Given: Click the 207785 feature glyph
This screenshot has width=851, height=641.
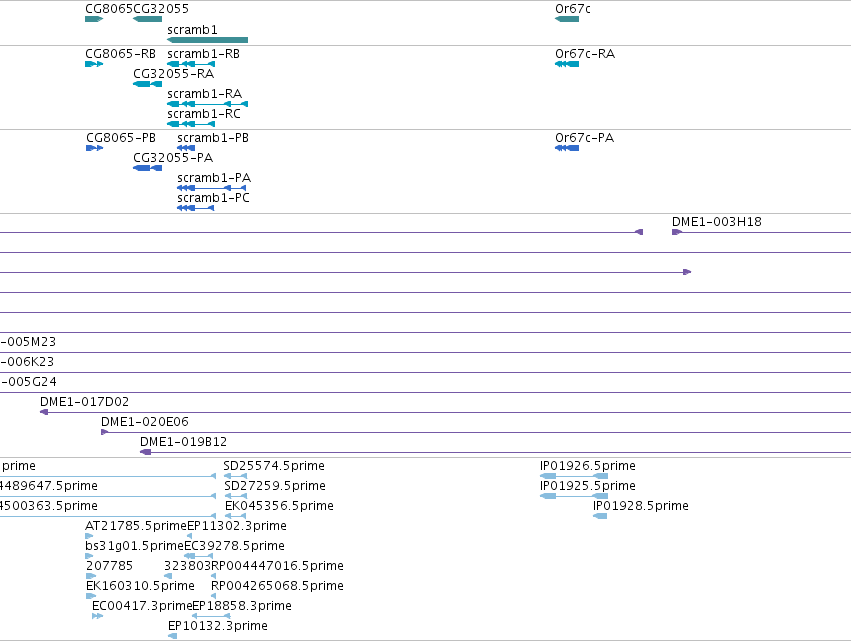Looking at the screenshot, I should pos(91,576).
